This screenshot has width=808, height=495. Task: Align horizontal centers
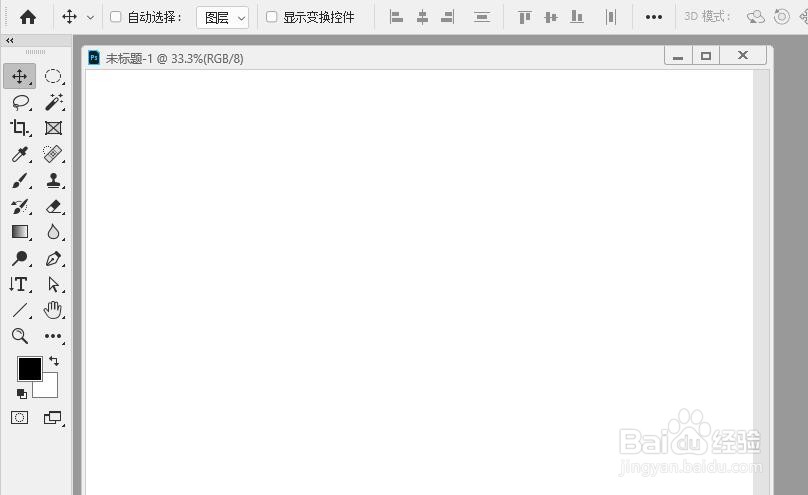click(x=422, y=17)
